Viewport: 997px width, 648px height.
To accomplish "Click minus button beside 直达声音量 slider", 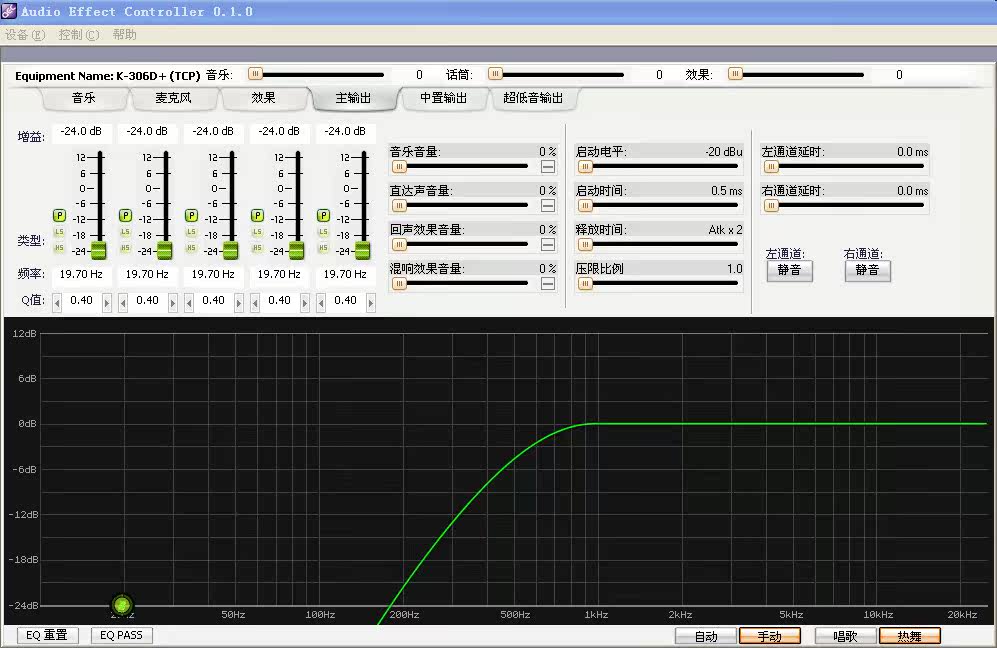I will click(x=548, y=206).
